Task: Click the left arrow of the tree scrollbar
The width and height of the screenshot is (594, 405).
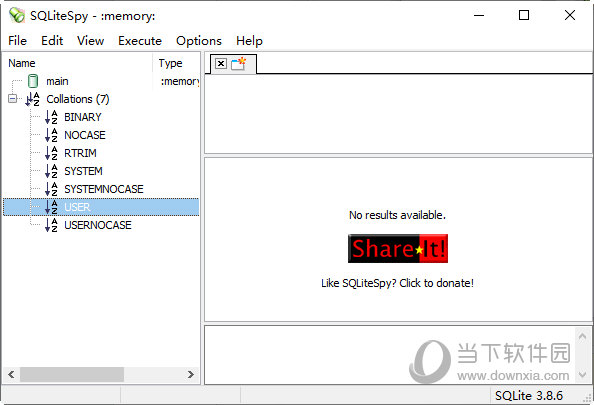Action: [x=11, y=375]
